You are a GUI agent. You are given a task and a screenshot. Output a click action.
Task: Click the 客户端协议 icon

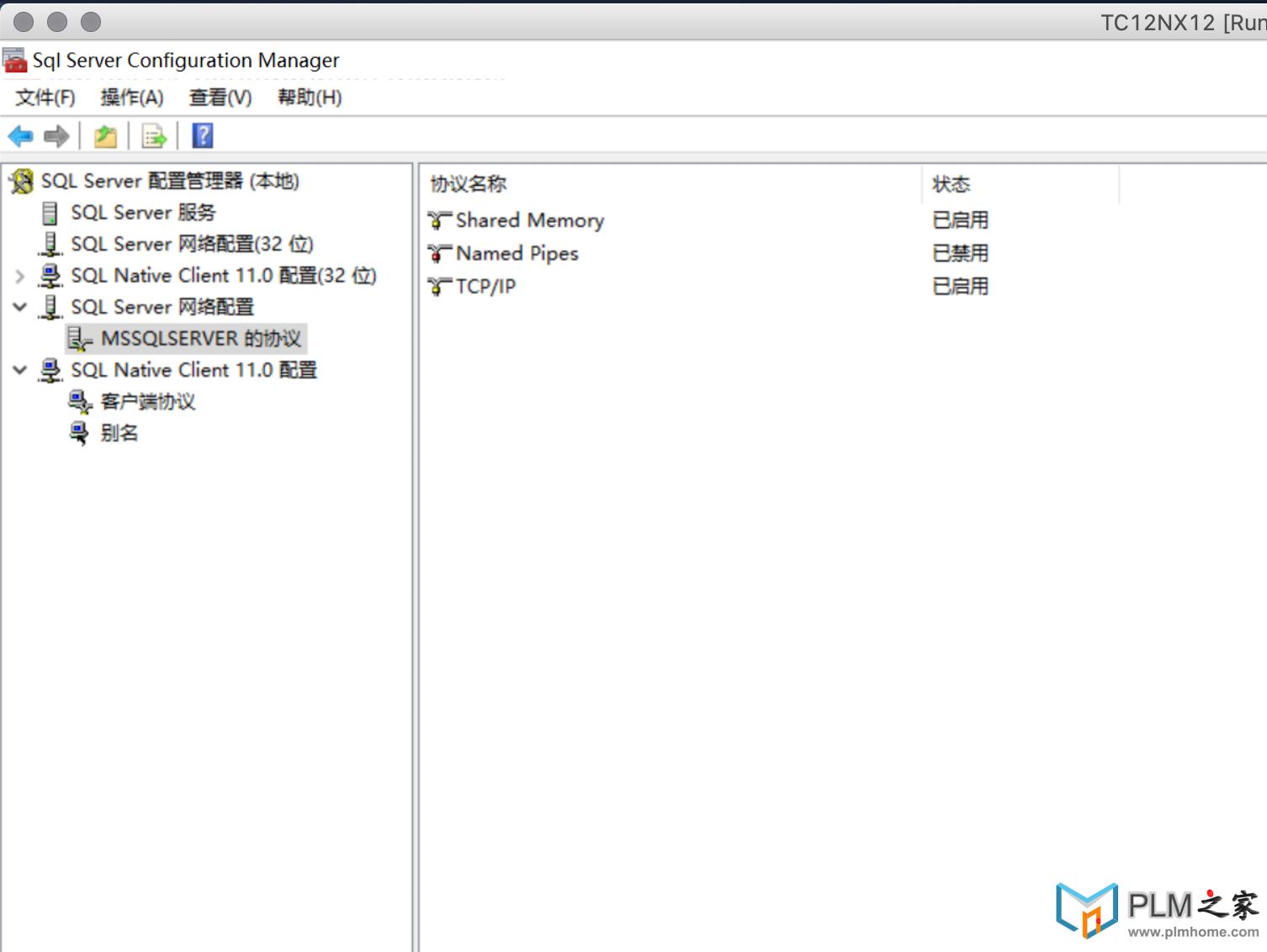80,402
